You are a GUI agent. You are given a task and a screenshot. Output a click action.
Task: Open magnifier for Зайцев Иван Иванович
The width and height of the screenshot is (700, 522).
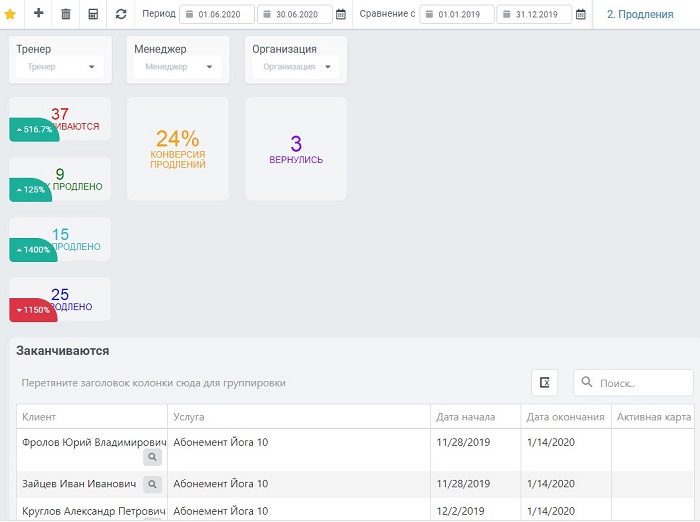[x=152, y=484]
